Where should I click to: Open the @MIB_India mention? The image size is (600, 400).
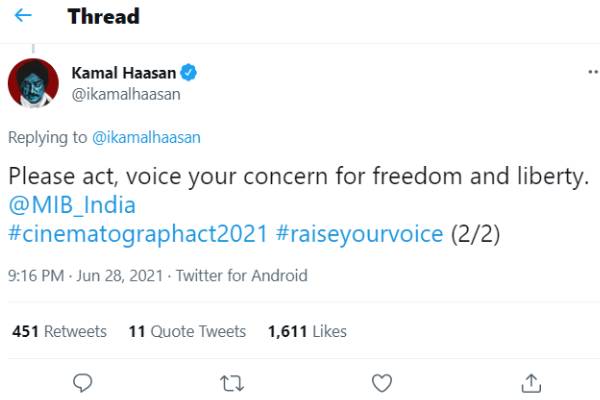tap(72, 205)
